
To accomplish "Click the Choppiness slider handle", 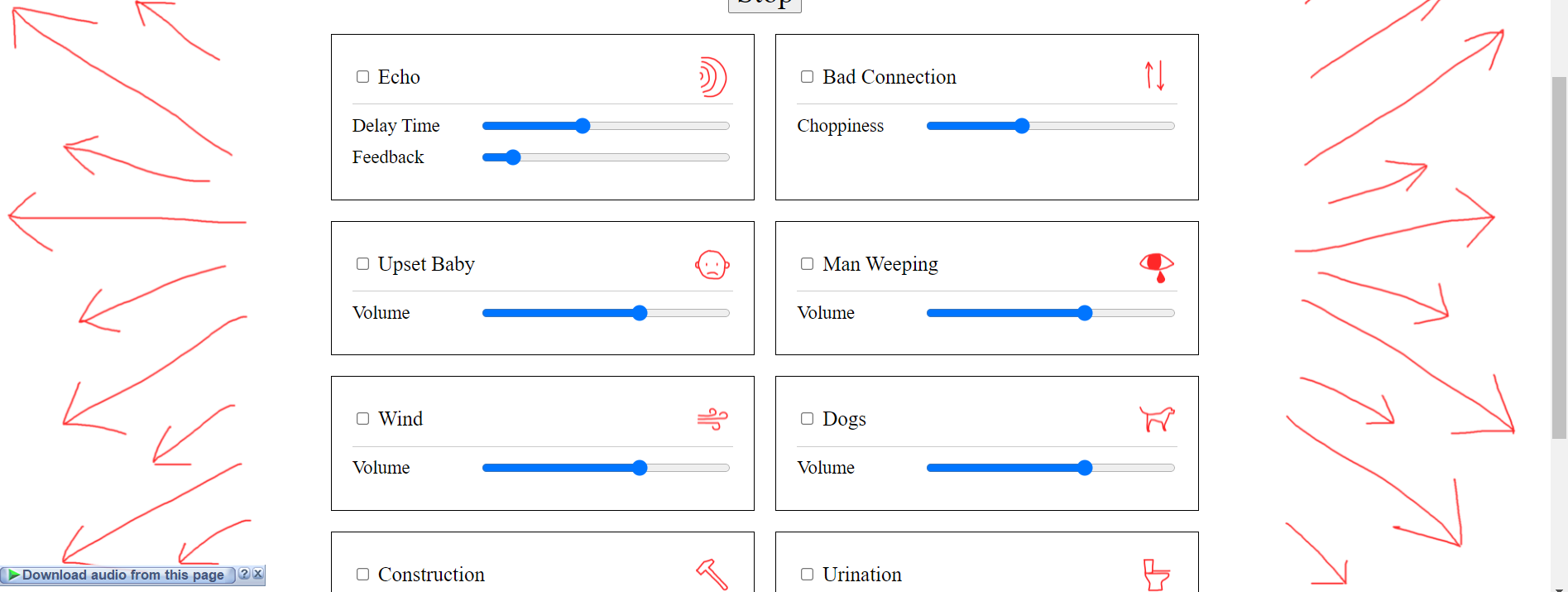I will coord(1022,126).
